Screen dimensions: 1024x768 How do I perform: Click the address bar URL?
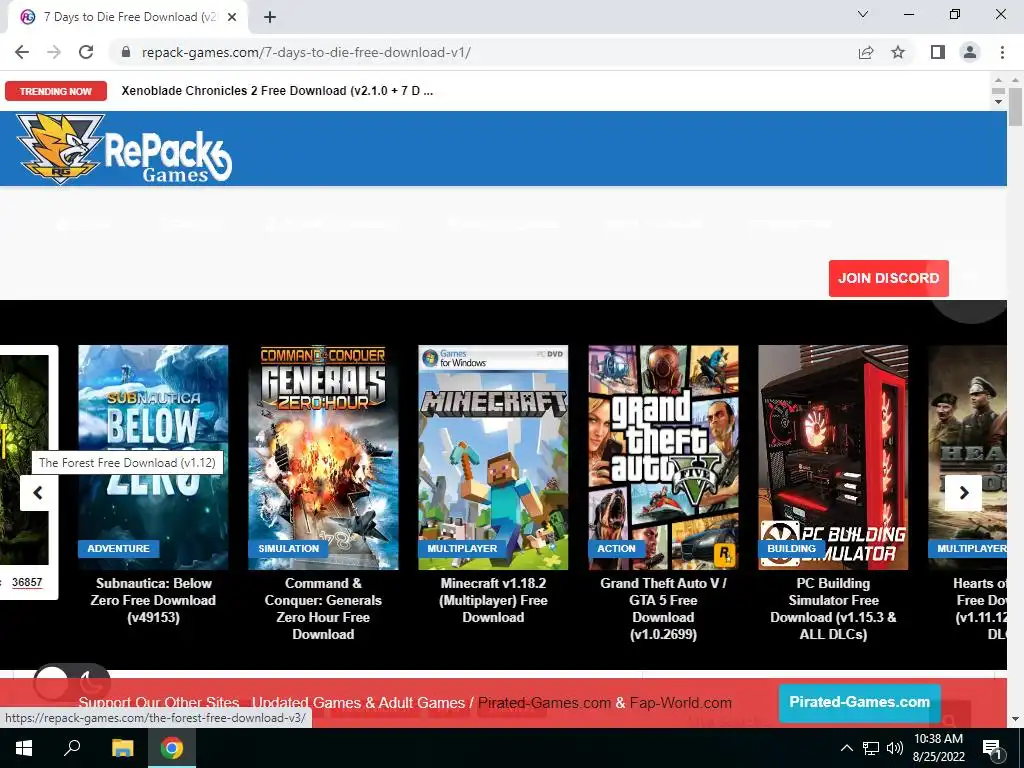(x=306, y=52)
